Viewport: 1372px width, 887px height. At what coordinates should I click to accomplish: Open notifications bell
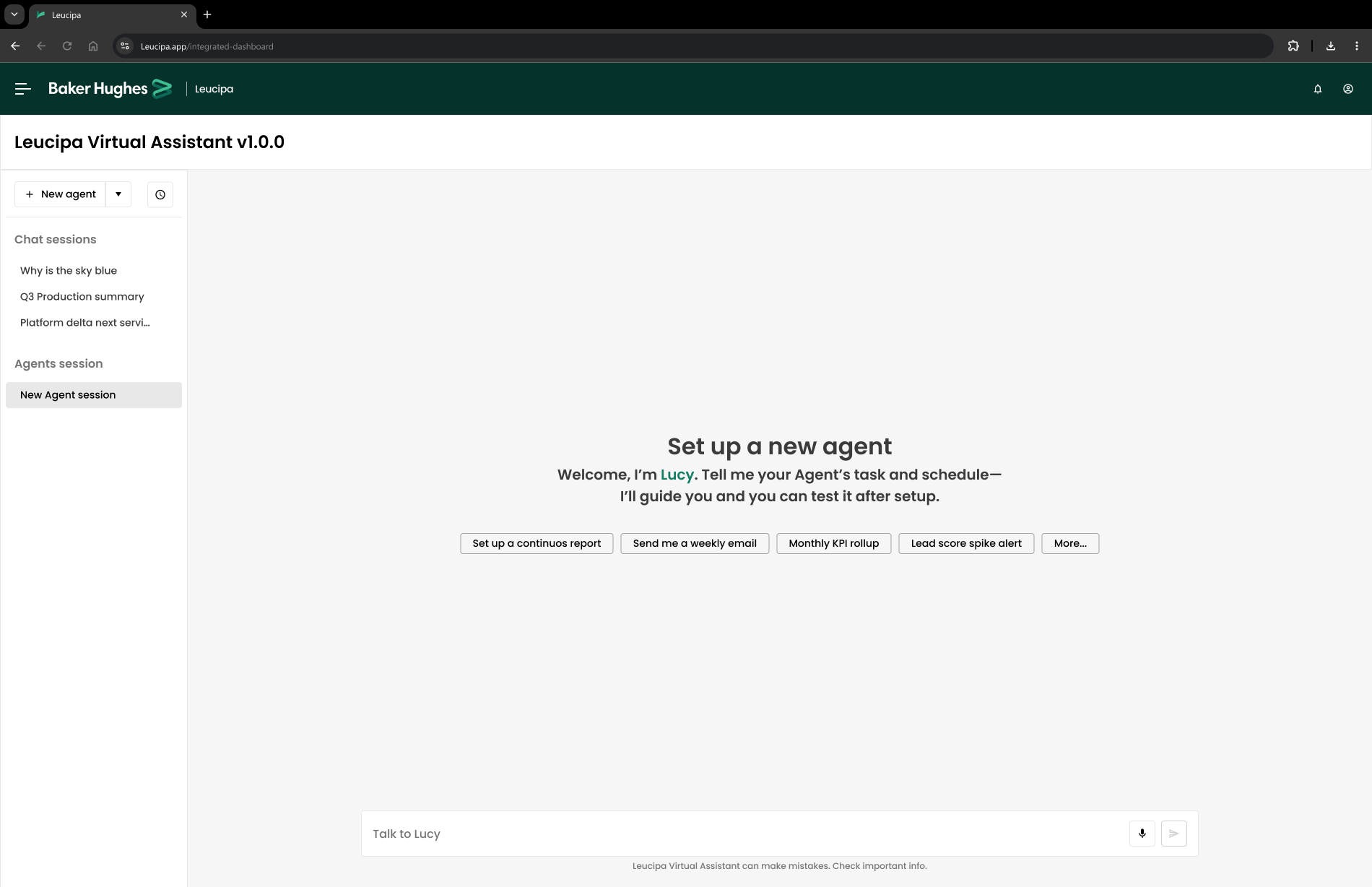point(1317,89)
